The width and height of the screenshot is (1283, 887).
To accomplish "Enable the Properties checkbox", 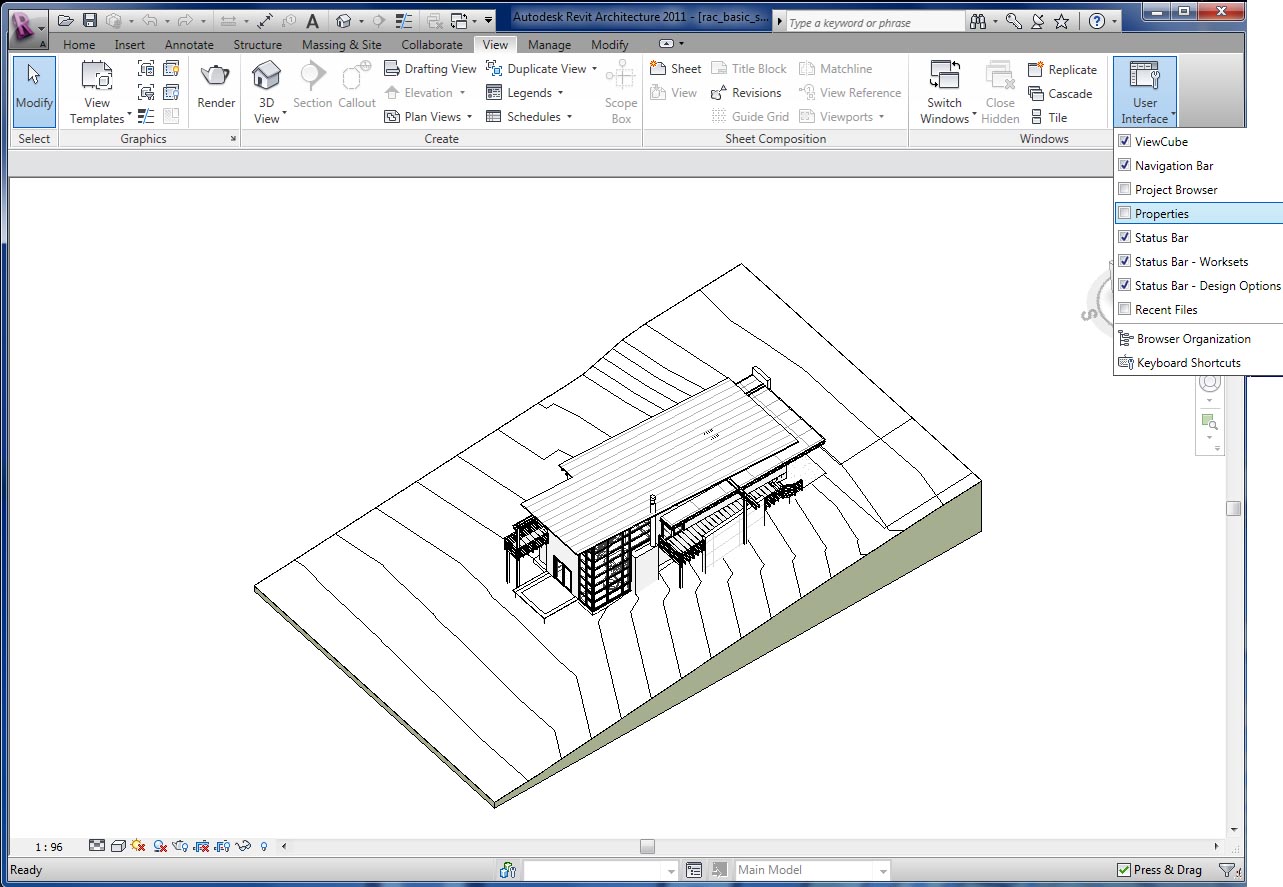I will click(x=1125, y=213).
